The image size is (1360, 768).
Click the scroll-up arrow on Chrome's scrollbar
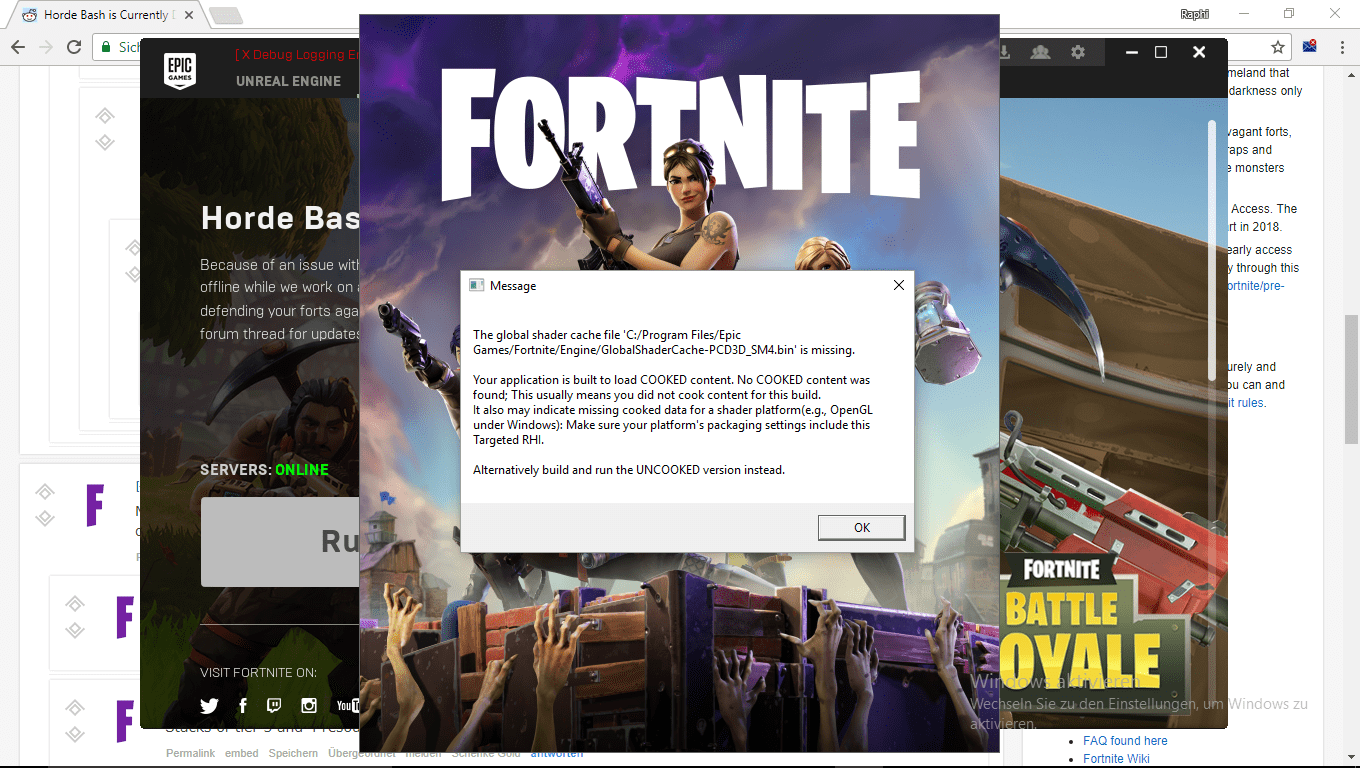point(1351,76)
